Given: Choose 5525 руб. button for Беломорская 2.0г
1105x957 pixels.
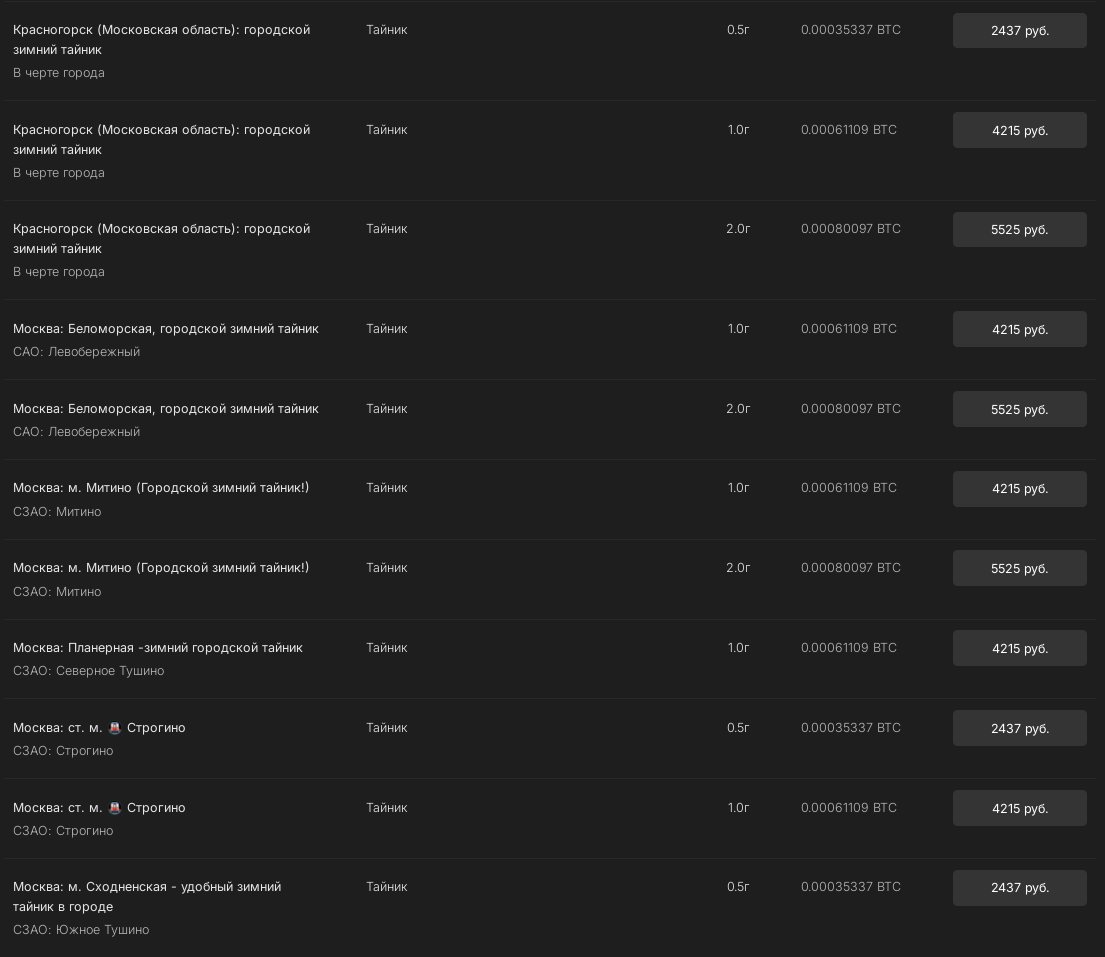Looking at the screenshot, I should (1019, 409).
